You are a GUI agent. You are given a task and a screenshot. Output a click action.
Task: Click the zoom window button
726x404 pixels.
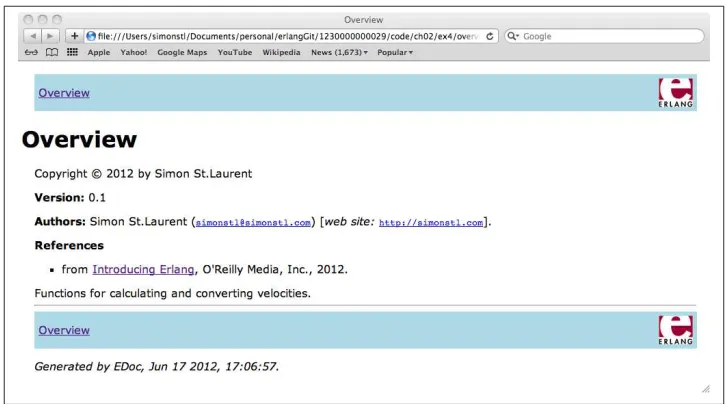[57, 19]
